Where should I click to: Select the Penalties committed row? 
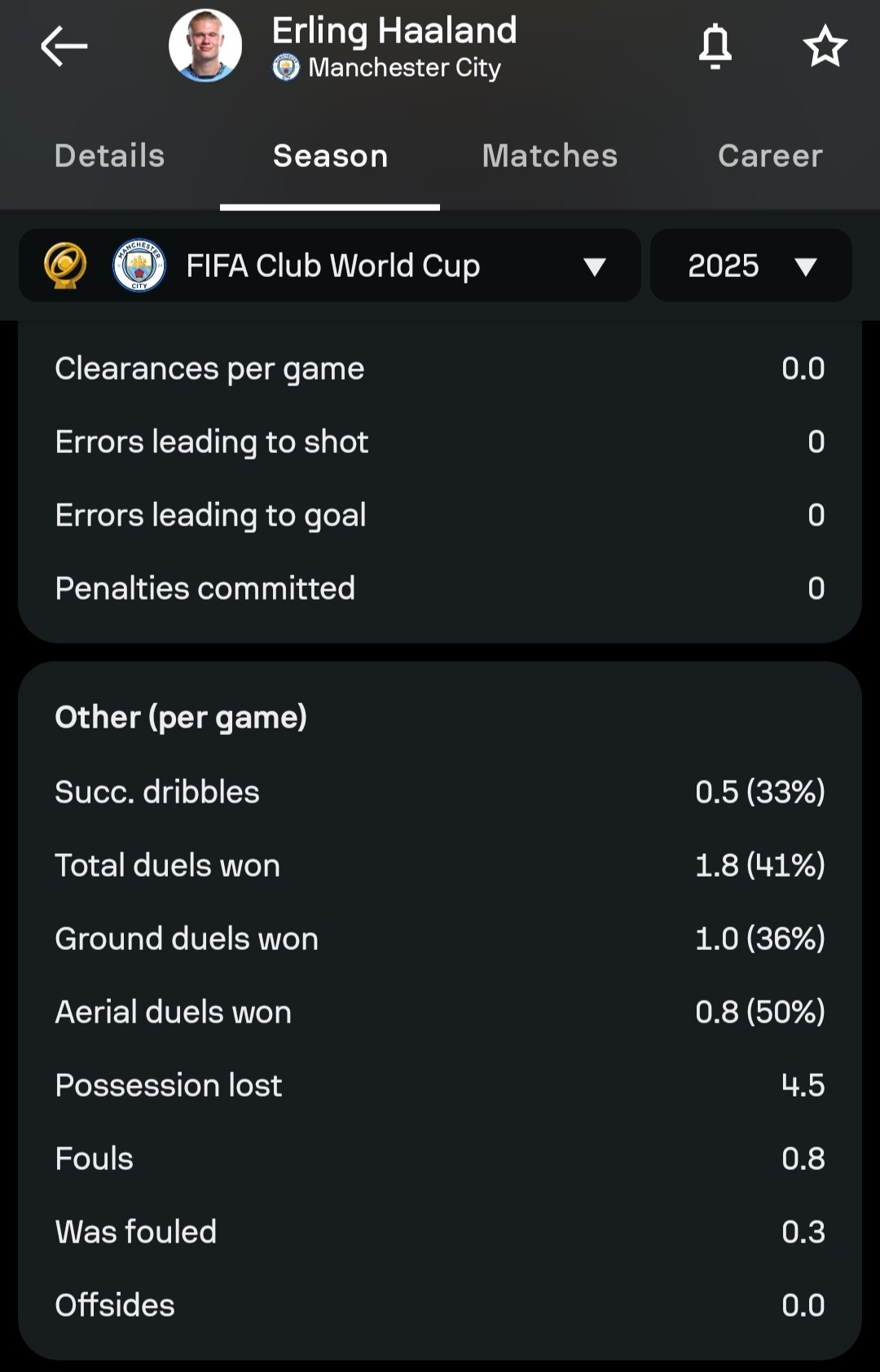[440, 588]
